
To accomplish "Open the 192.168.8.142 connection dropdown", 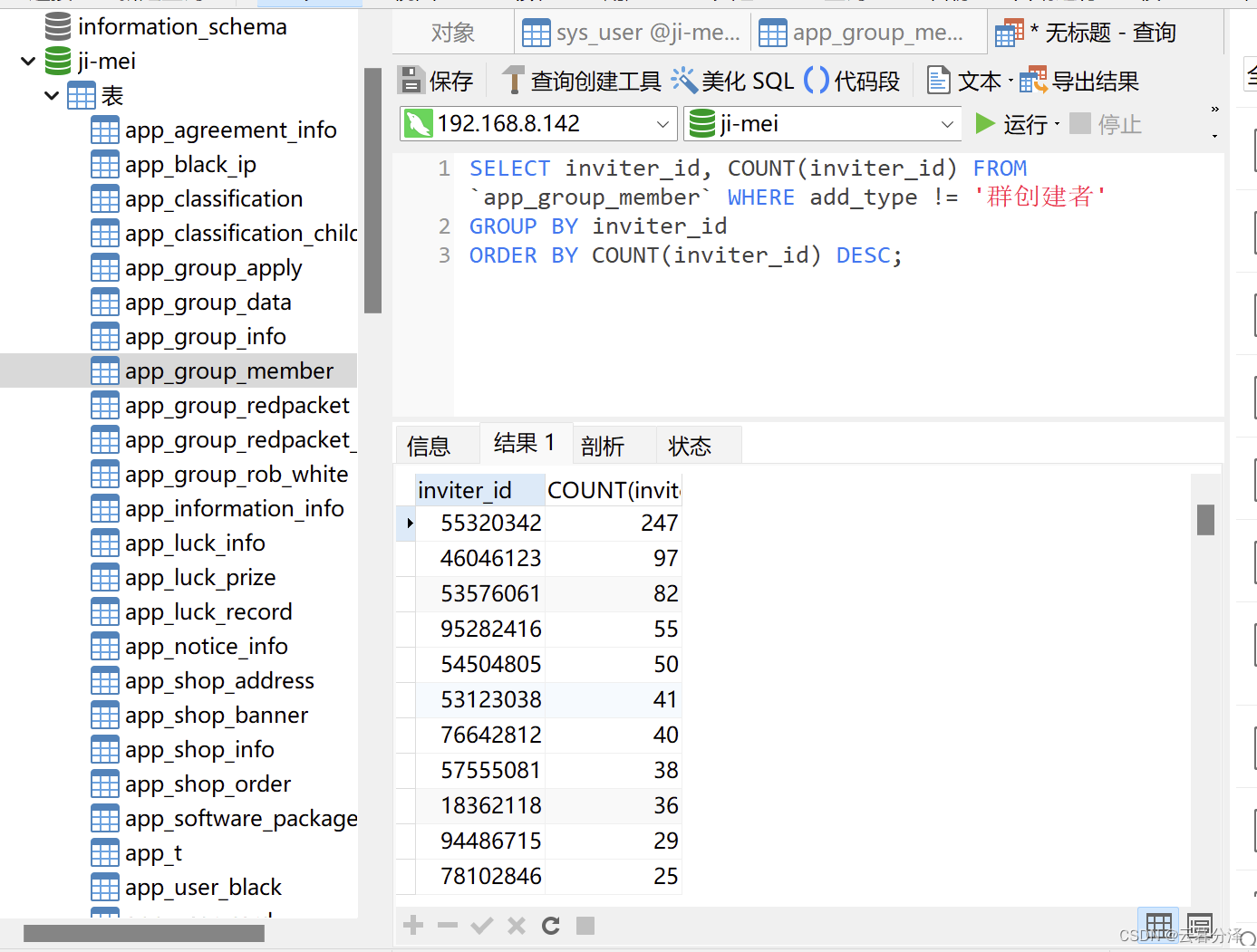I will (x=662, y=124).
